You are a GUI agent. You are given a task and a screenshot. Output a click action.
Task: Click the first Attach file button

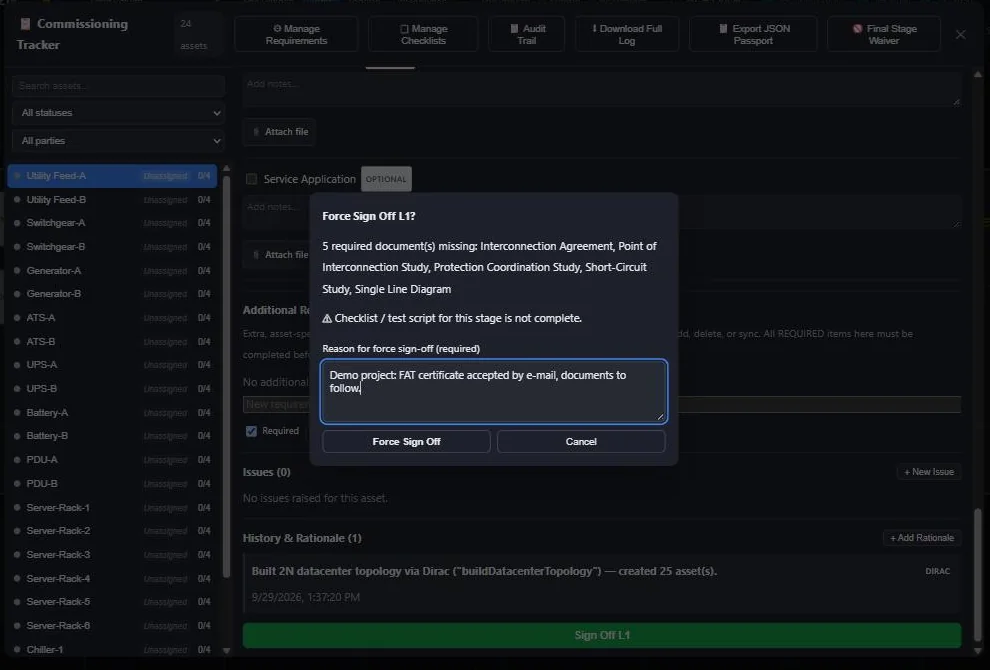[280, 132]
